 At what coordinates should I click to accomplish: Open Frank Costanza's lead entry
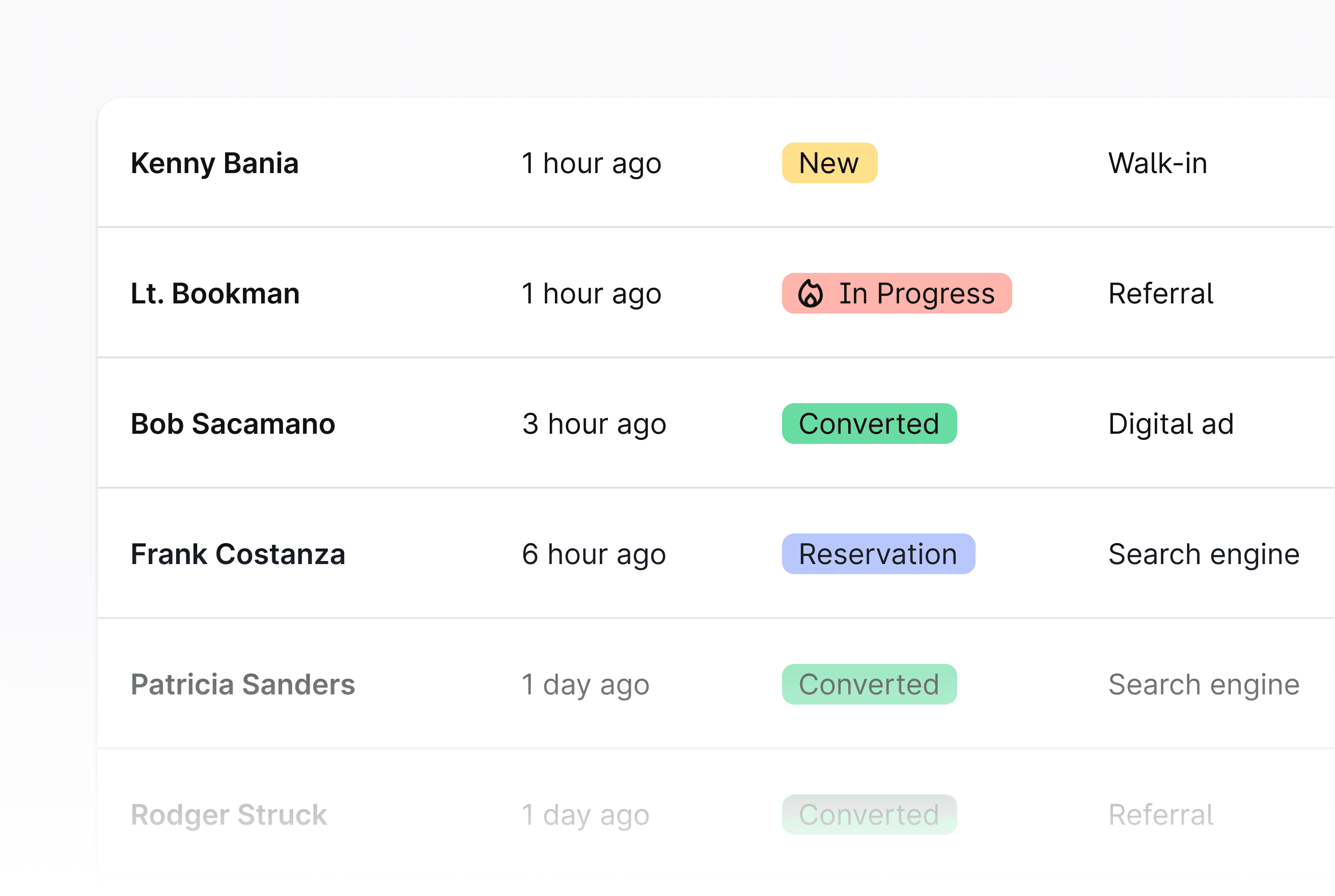pos(238,554)
